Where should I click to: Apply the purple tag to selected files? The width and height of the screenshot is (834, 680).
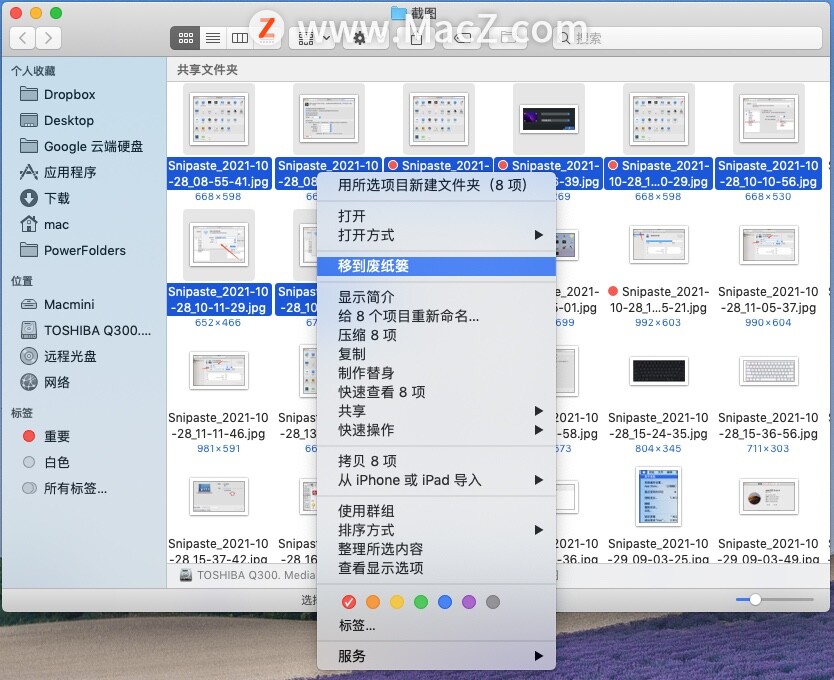469,602
